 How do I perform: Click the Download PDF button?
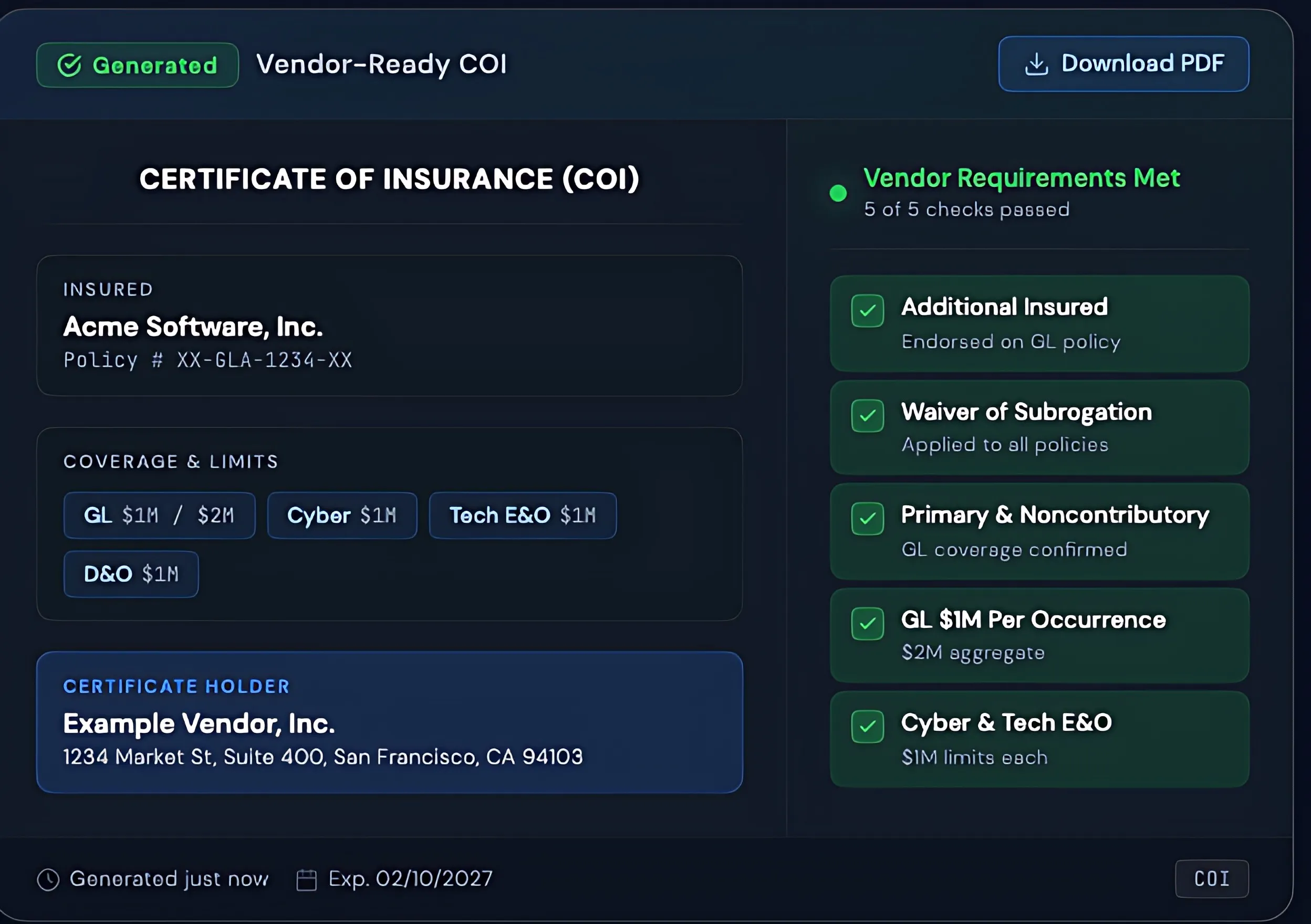pyautogui.click(x=1122, y=64)
